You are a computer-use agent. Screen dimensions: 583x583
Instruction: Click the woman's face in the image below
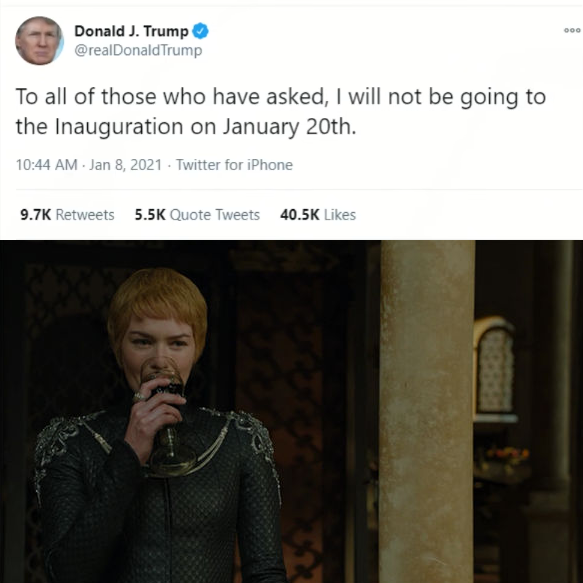click(159, 348)
